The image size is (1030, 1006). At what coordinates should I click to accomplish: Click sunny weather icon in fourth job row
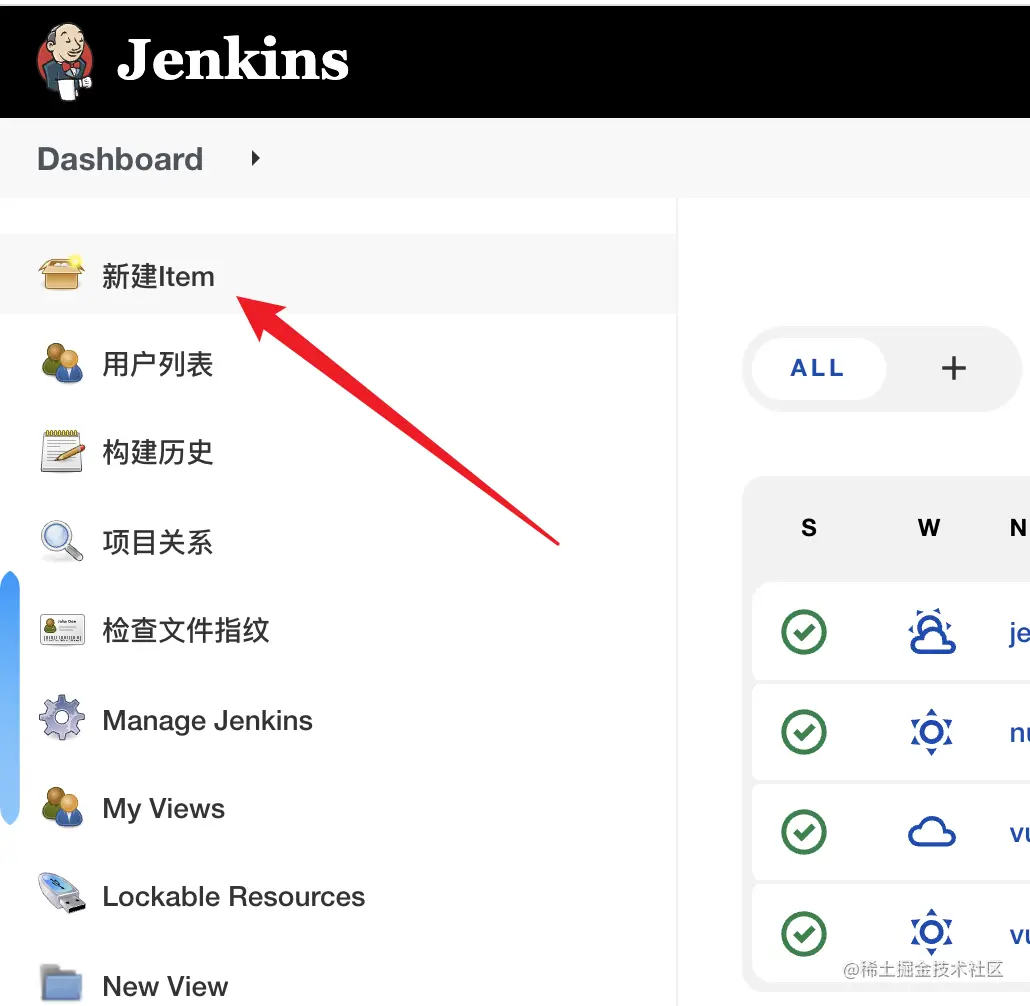click(931, 932)
